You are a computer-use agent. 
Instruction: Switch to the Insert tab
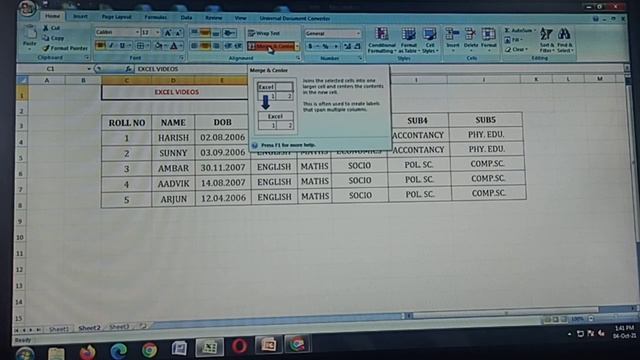(80, 16)
